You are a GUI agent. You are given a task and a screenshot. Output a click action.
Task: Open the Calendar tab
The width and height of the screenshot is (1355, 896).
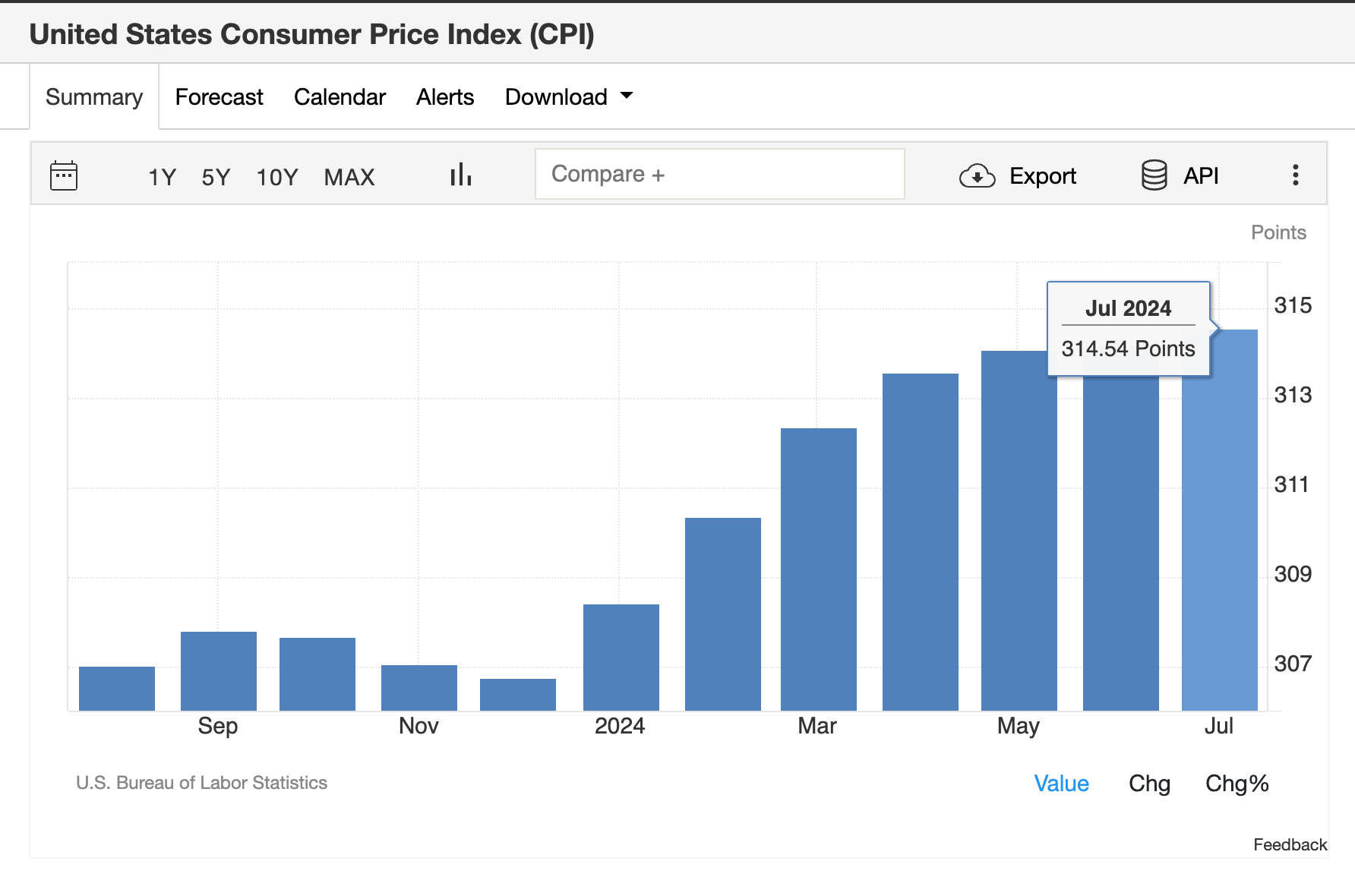[x=340, y=97]
